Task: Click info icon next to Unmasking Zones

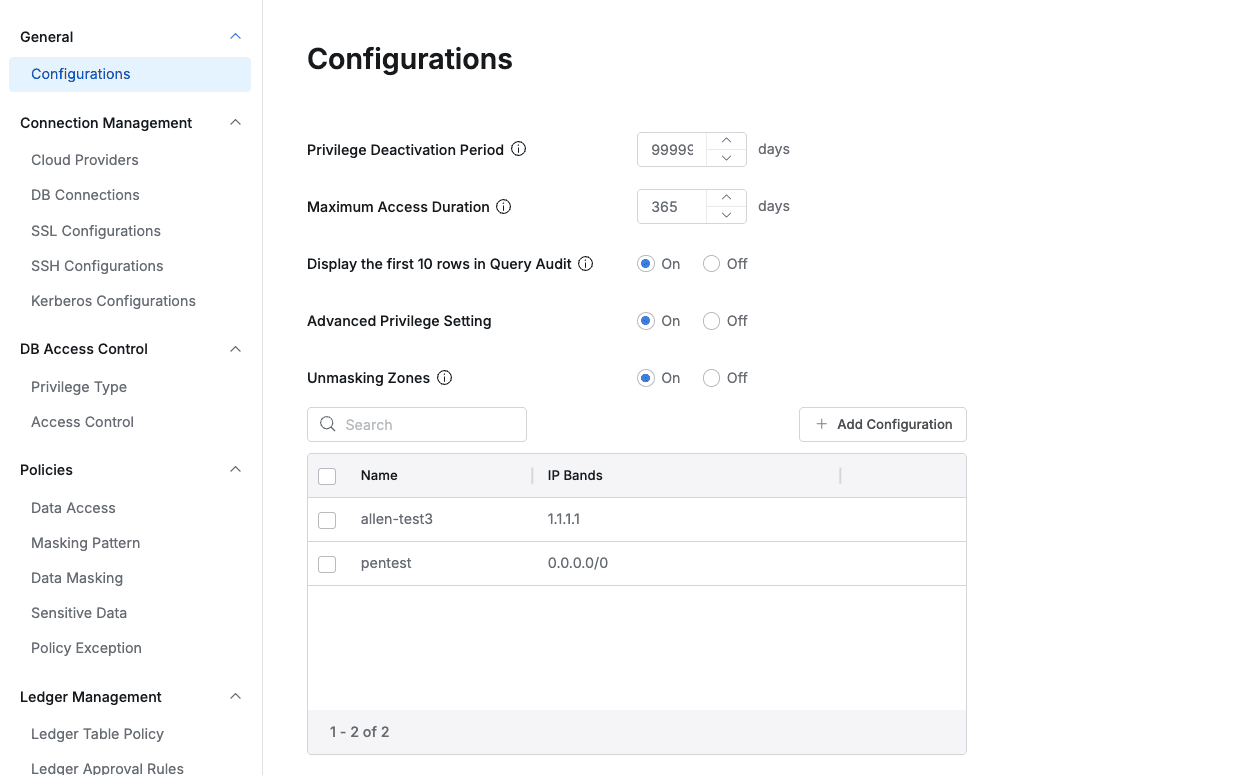Action: point(445,378)
